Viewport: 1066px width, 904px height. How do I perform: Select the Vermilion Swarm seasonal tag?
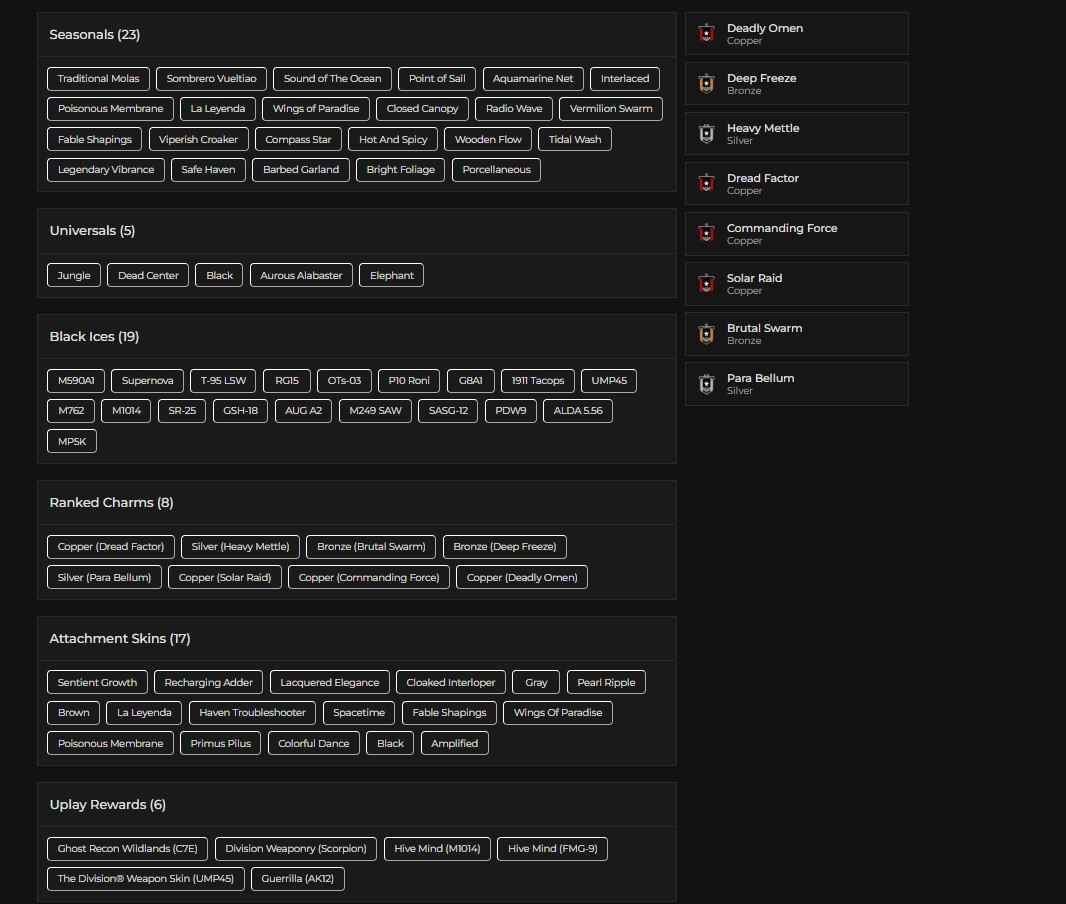pyautogui.click(x=611, y=109)
